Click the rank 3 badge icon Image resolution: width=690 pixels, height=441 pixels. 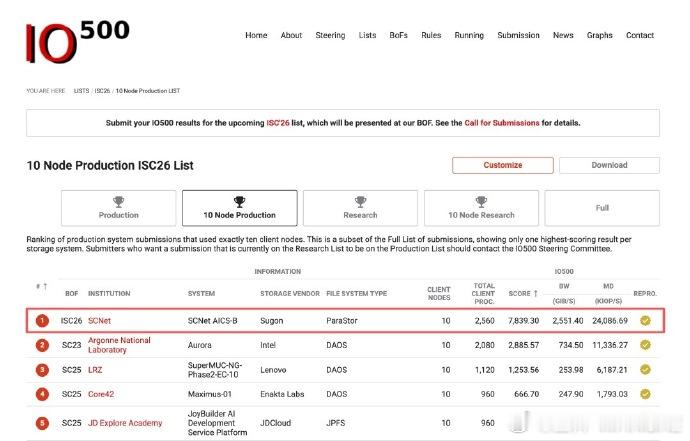(42, 370)
